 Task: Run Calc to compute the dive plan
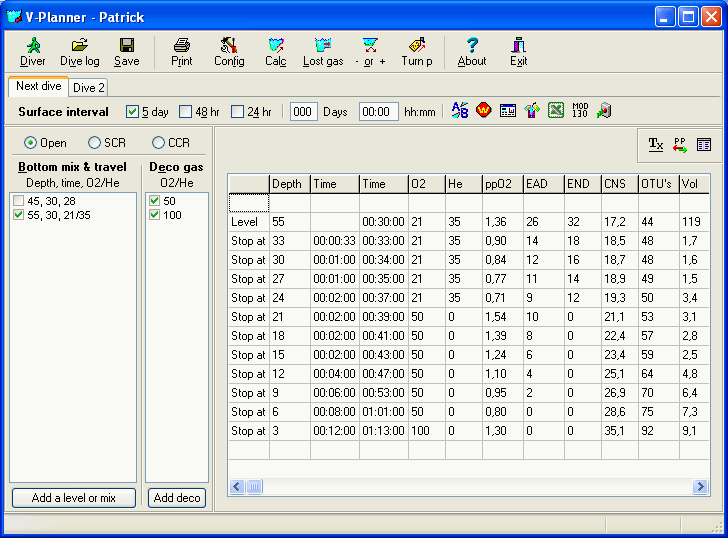276,51
